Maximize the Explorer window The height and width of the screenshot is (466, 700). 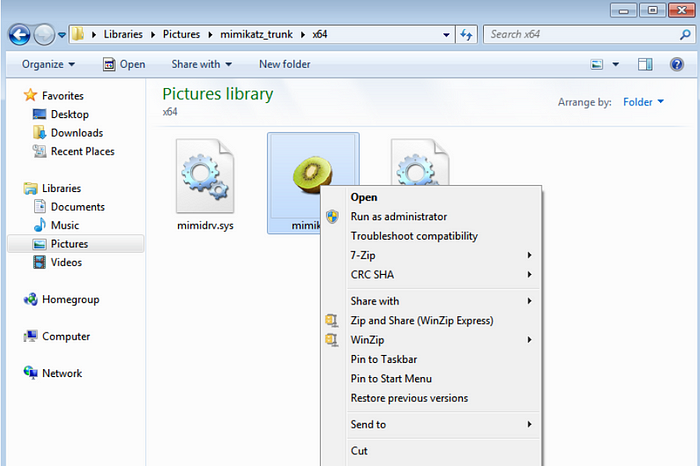652,10
